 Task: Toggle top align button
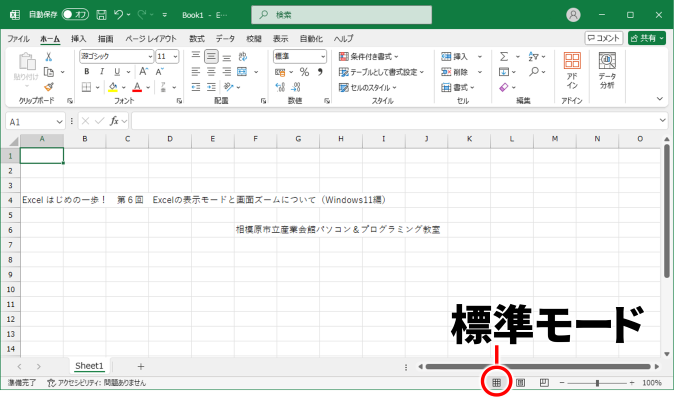point(196,56)
